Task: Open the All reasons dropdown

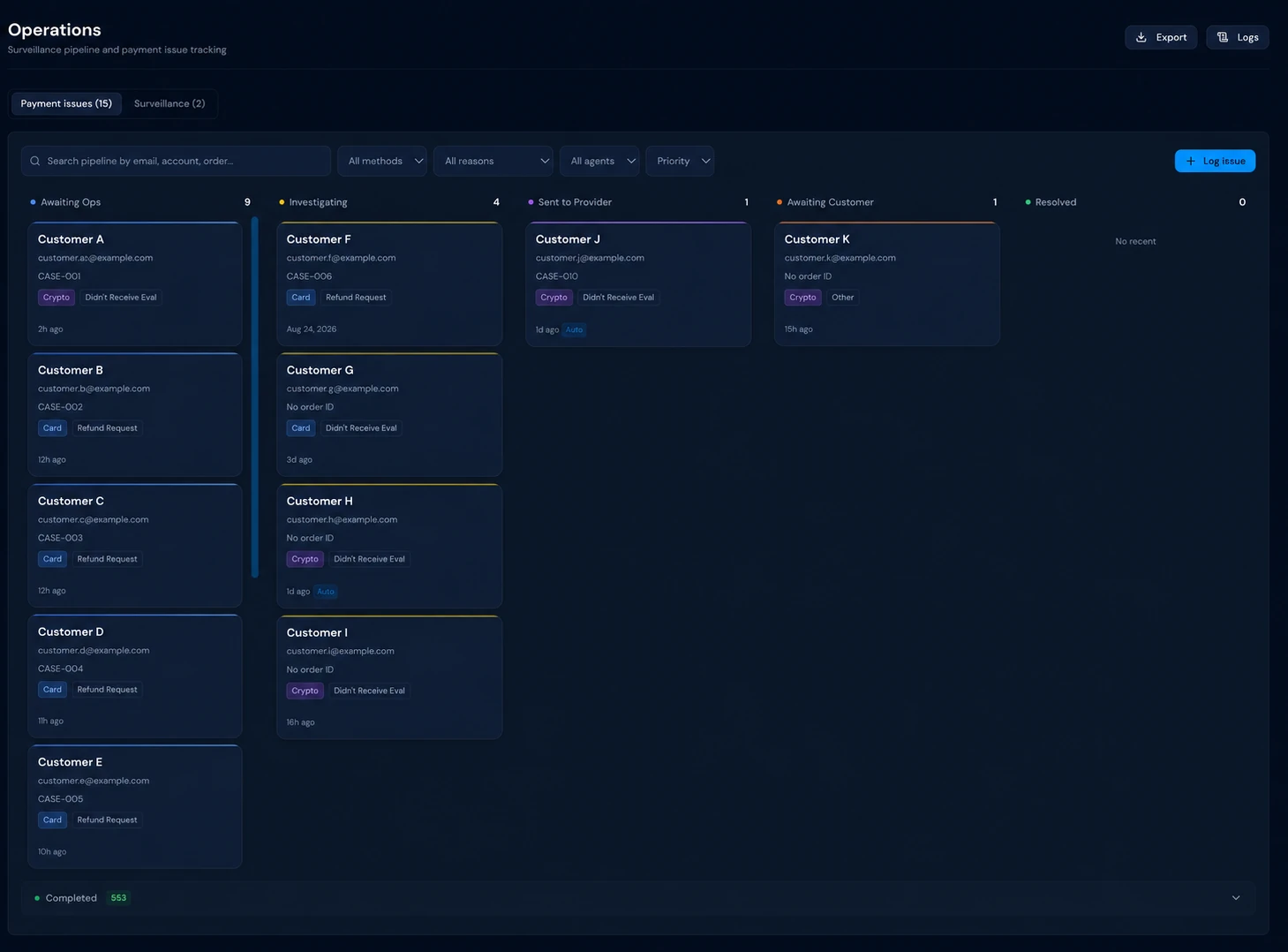Action: click(x=493, y=161)
